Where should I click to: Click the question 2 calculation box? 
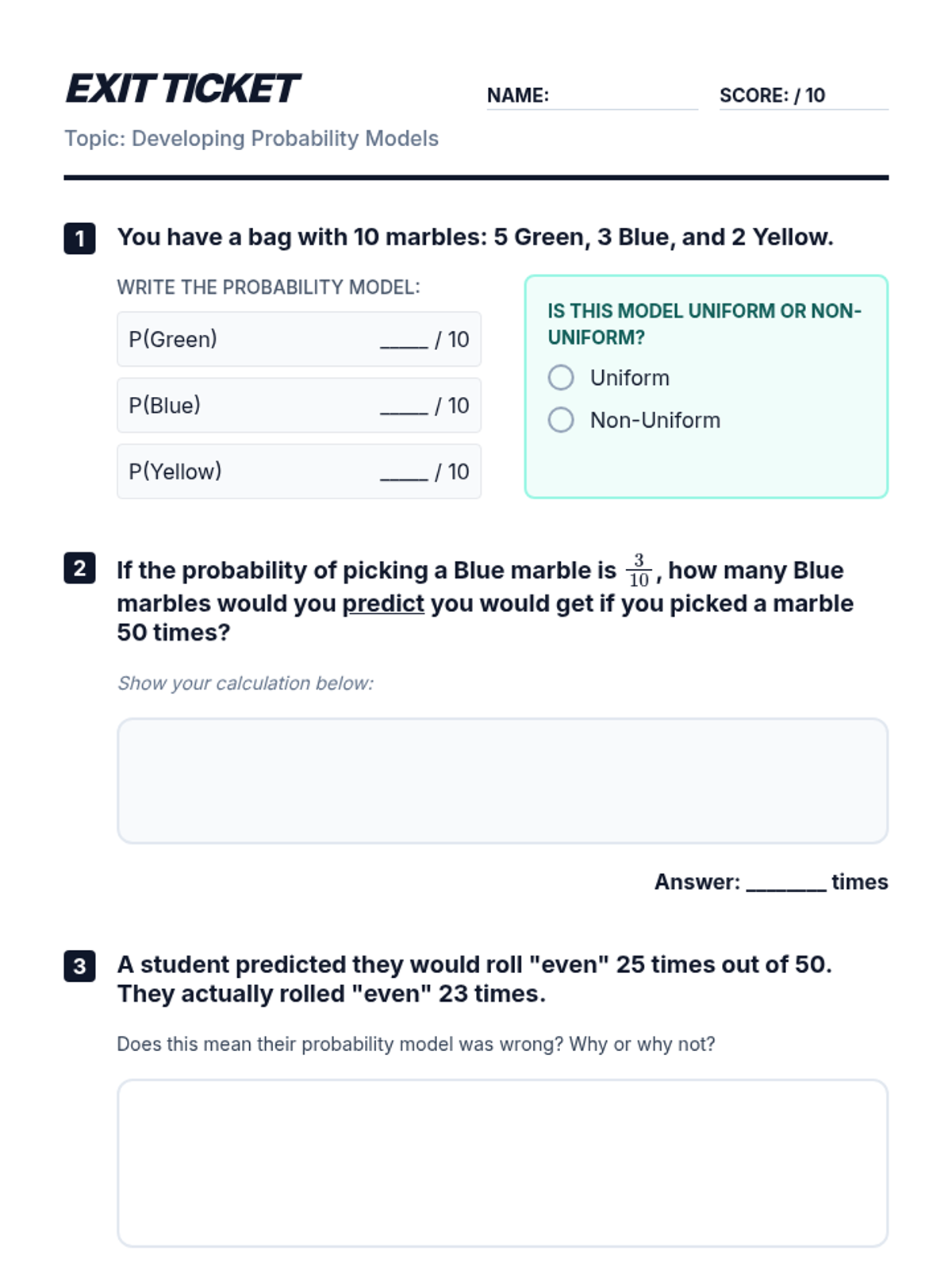(502, 781)
